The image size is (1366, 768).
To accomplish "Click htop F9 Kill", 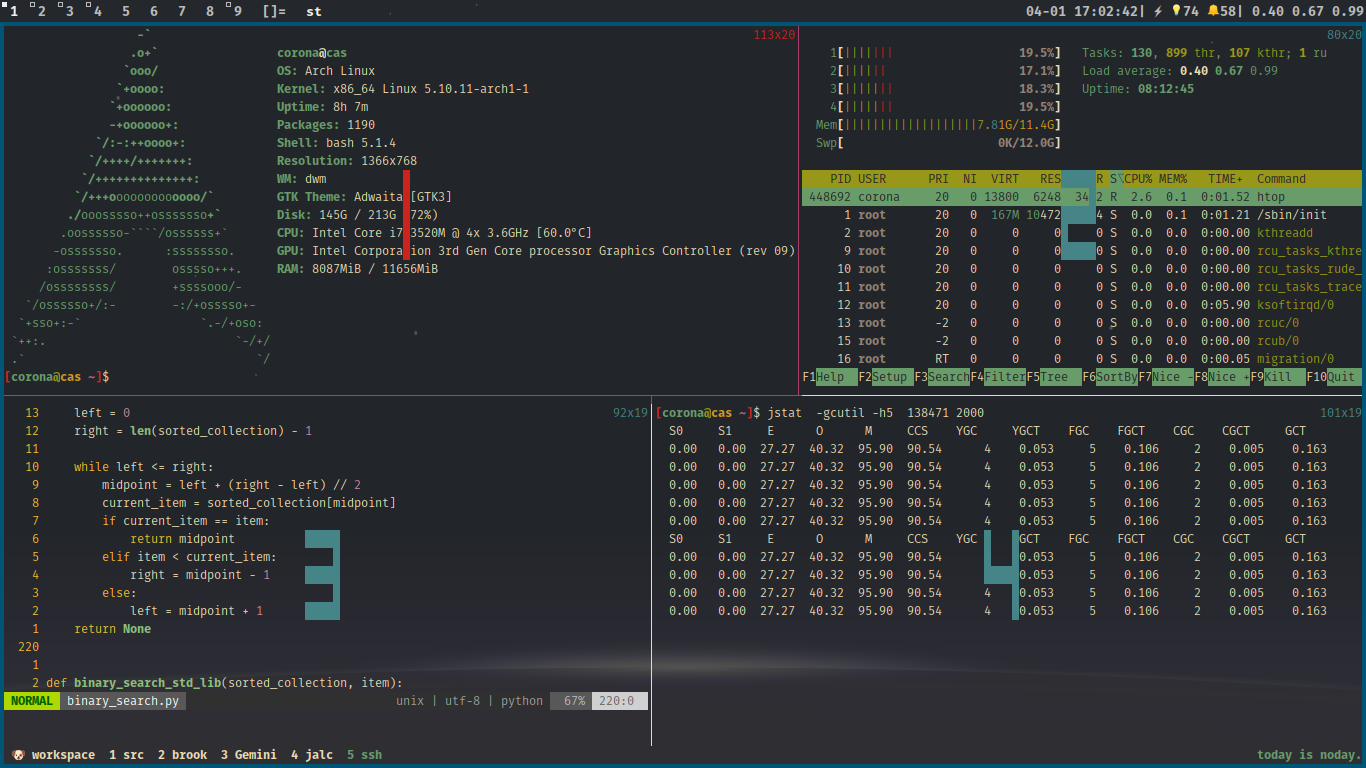I will (1277, 377).
